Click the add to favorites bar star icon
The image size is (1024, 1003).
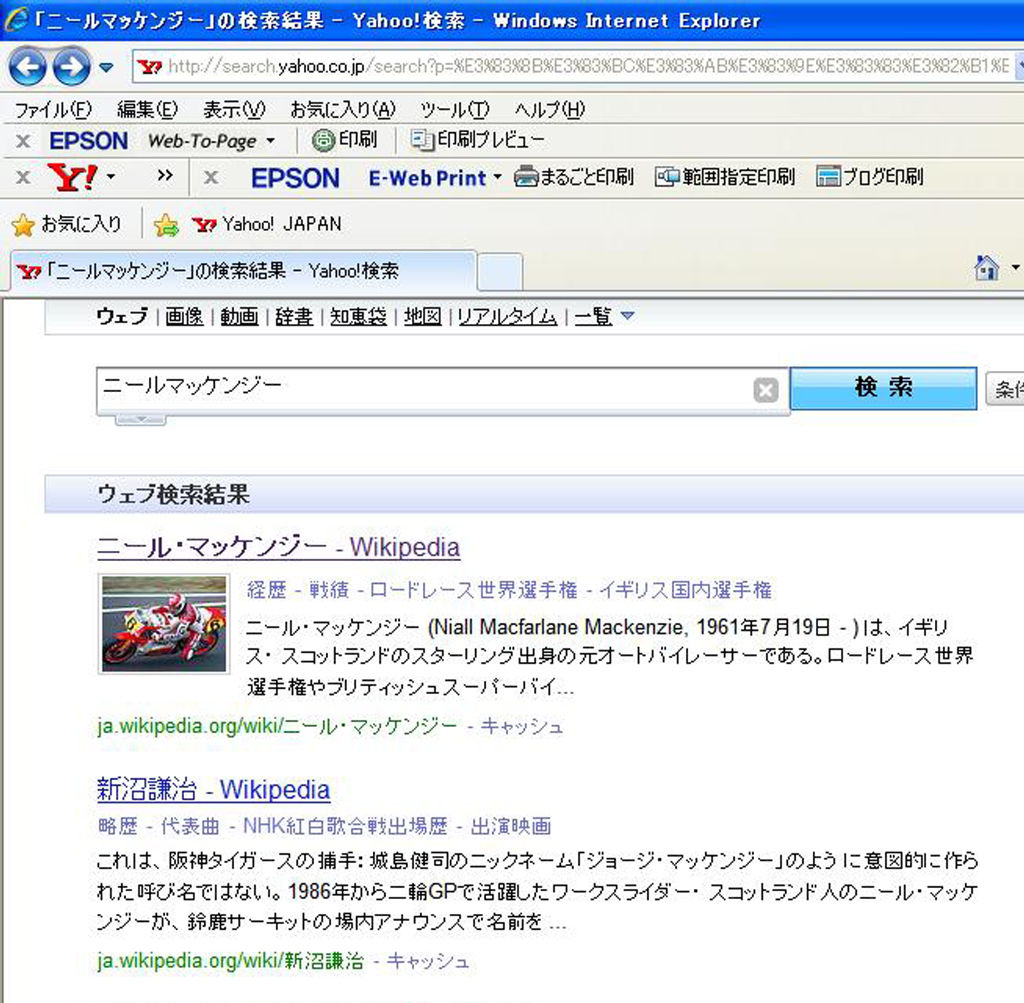tap(166, 225)
